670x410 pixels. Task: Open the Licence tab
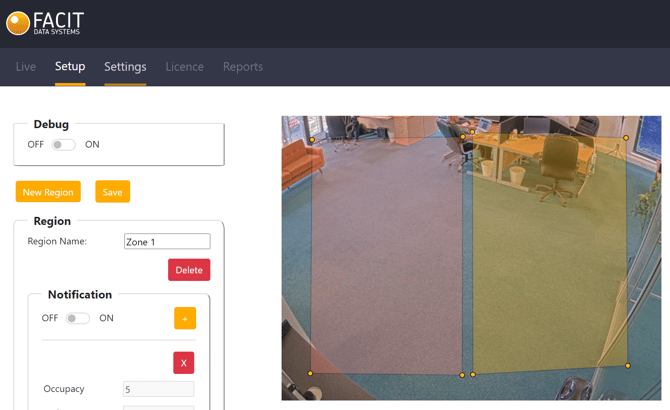click(184, 67)
